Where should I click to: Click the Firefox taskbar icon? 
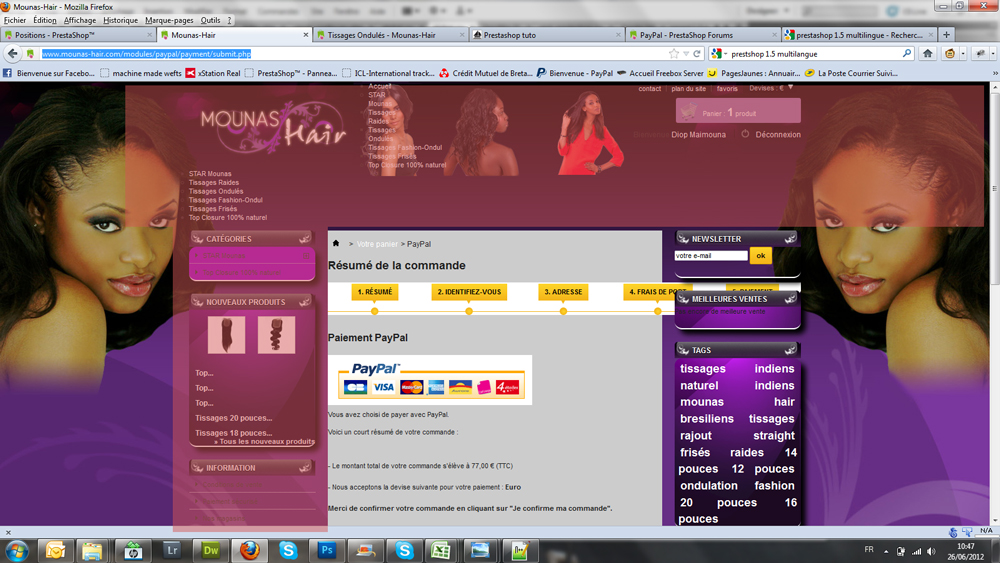click(x=249, y=550)
